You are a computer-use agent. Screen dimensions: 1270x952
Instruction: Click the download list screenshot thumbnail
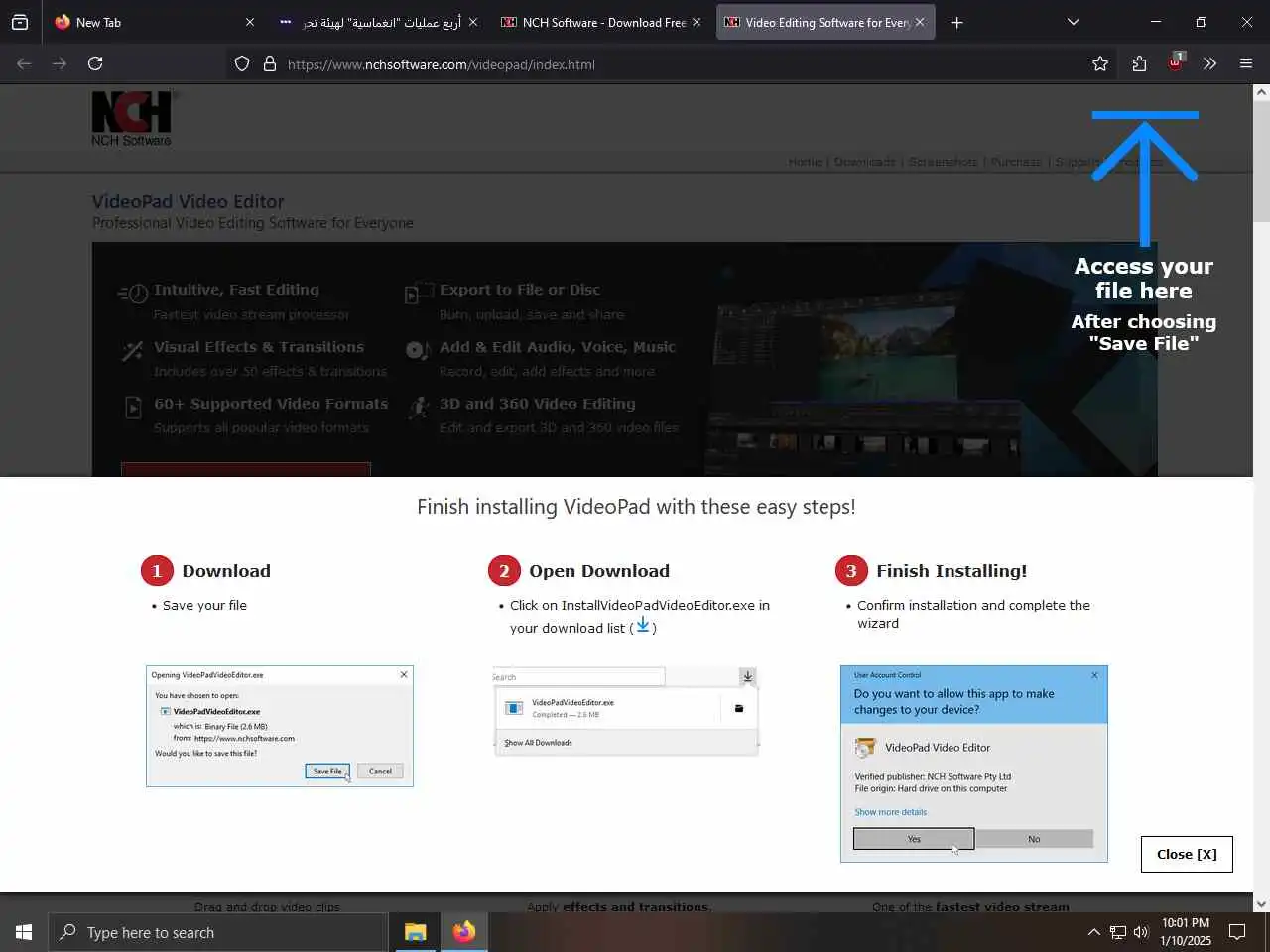[626, 711]
